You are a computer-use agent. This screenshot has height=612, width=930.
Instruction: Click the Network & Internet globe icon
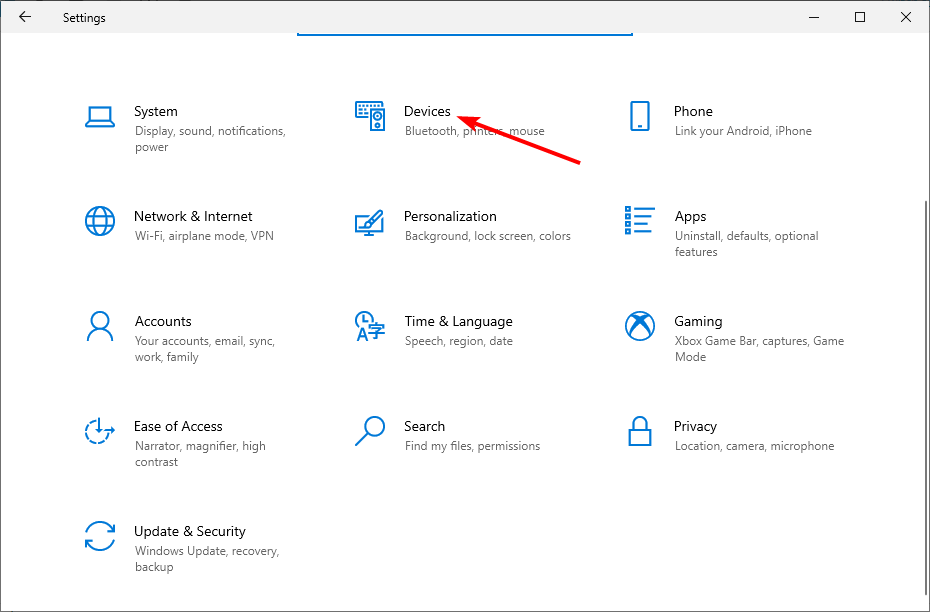coord(100,221)
